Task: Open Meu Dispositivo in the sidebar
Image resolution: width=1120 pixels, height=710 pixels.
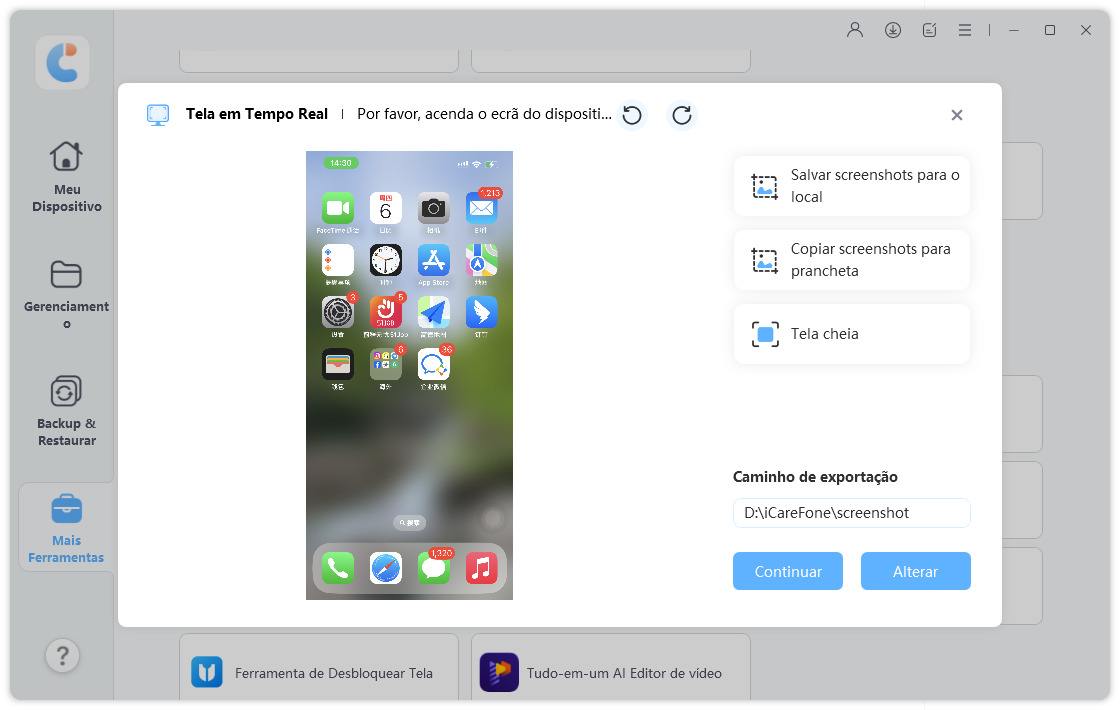Action: click(66, 176)
